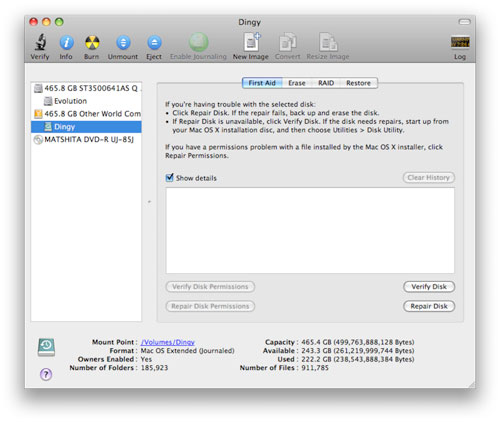
Task: Open help with the purple question mark
Action: [x=46, y=374]
